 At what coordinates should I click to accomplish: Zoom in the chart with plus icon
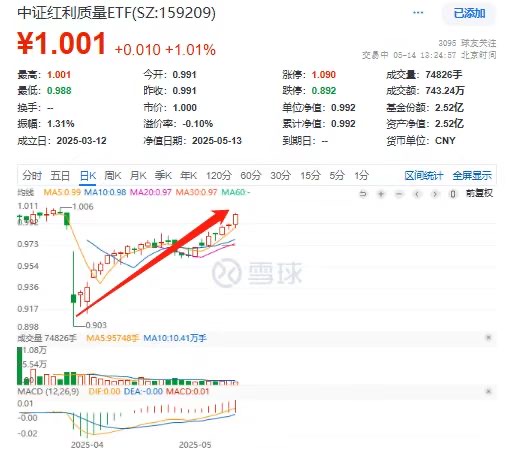click(x=381, y=194)
